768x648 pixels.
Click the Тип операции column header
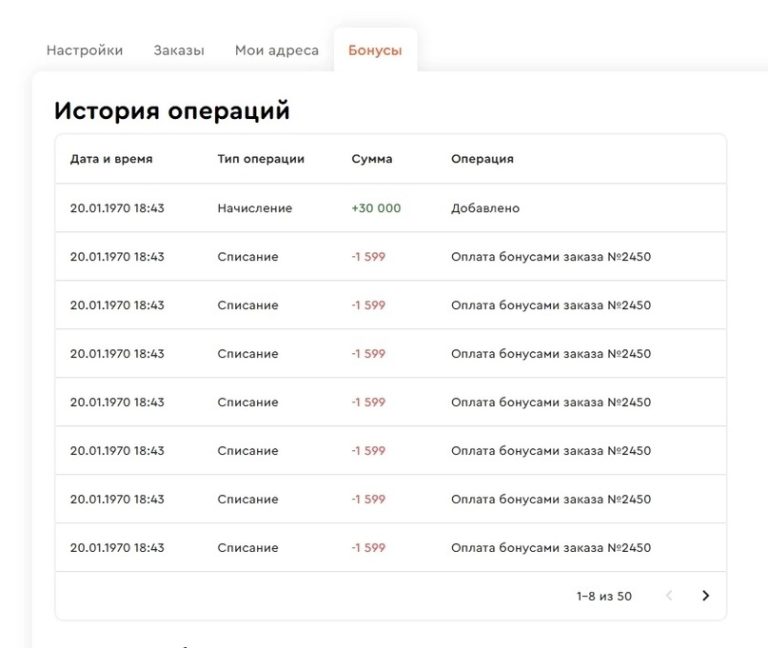(x=261, y=159)
